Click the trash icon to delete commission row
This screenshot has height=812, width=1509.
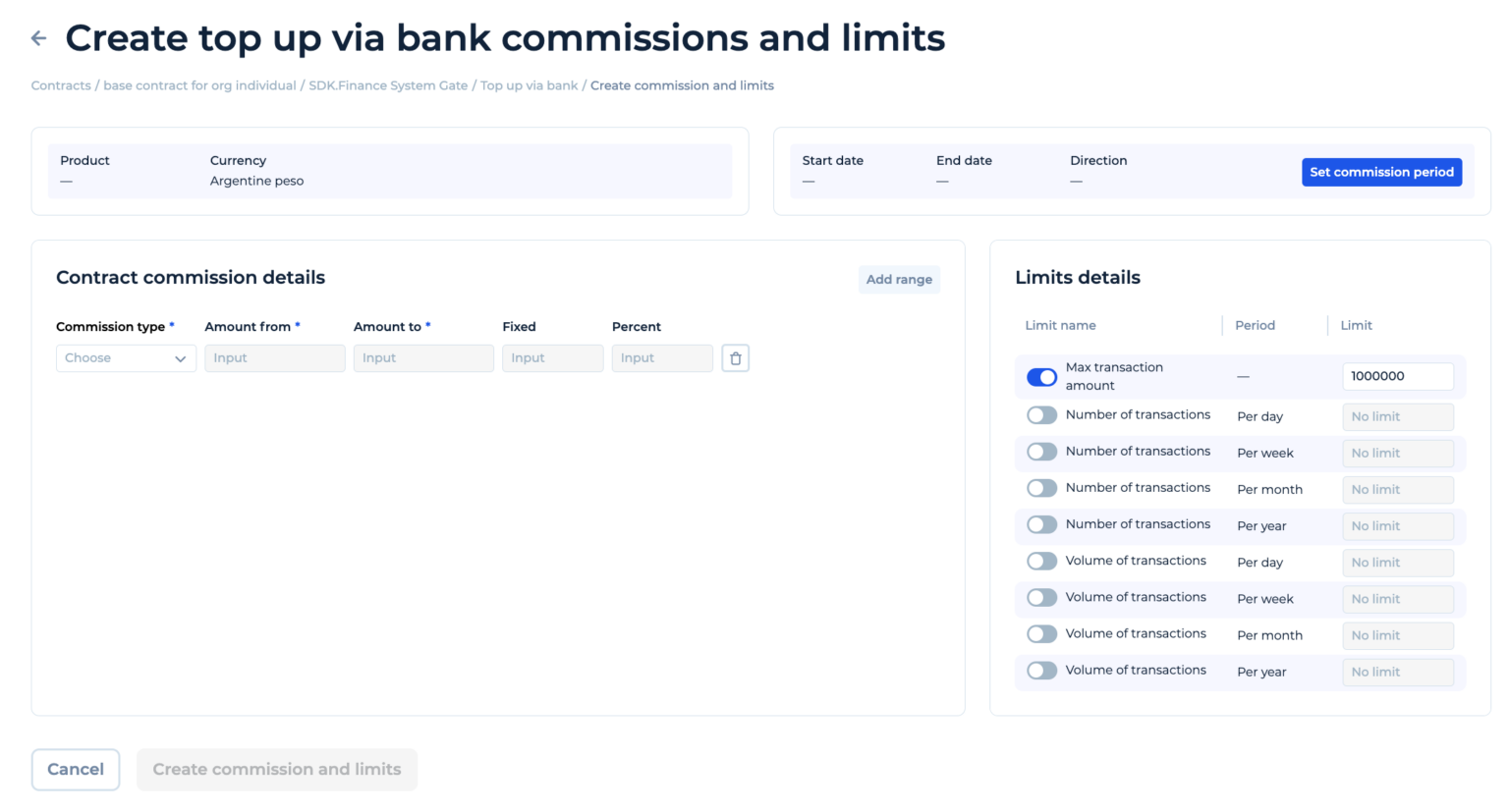[735, 357]
